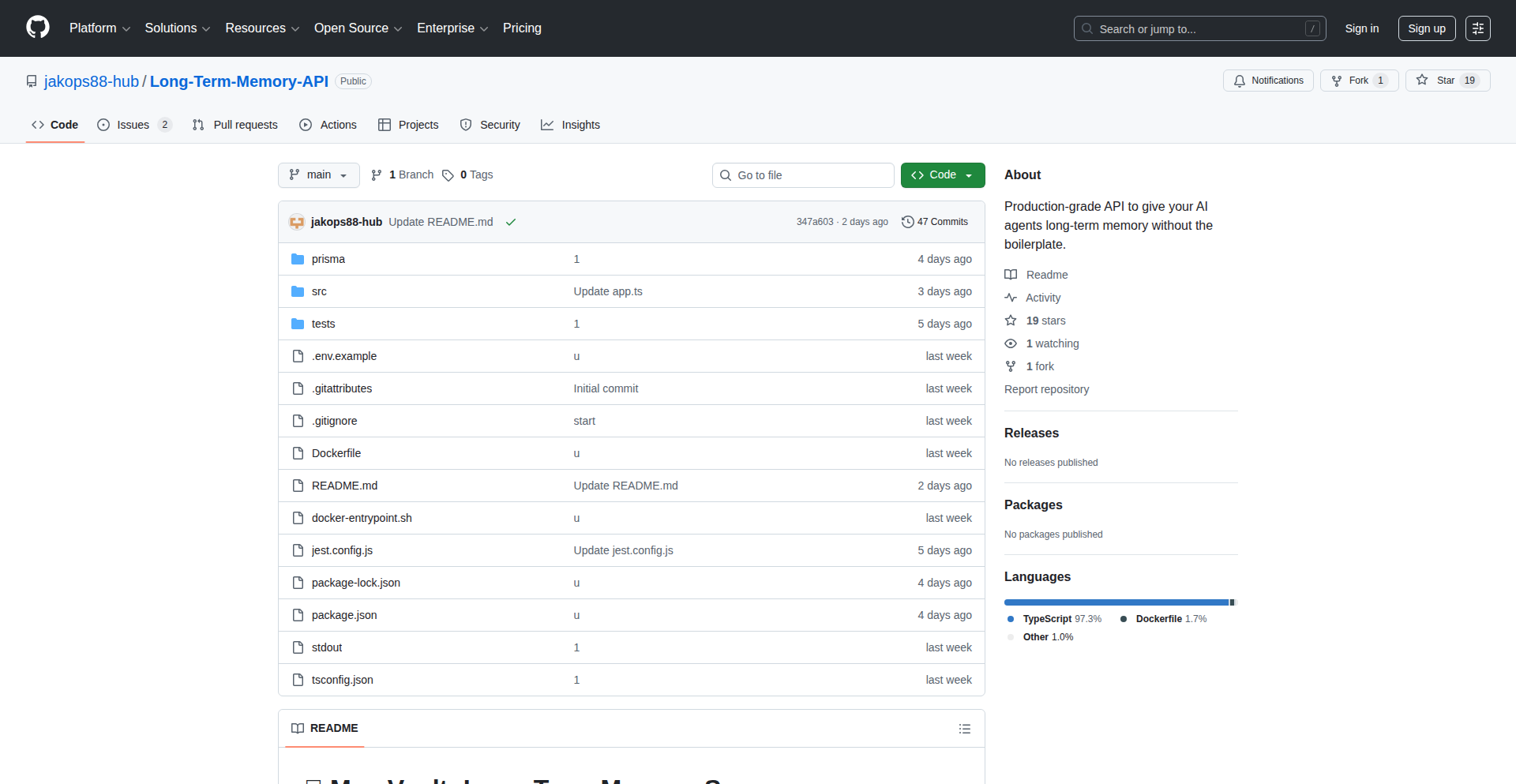Image resolution: width=1516 pixels, height=784 pixels.
Task: Open GitHub homepage via the logo icon
Action: [37, 28]
